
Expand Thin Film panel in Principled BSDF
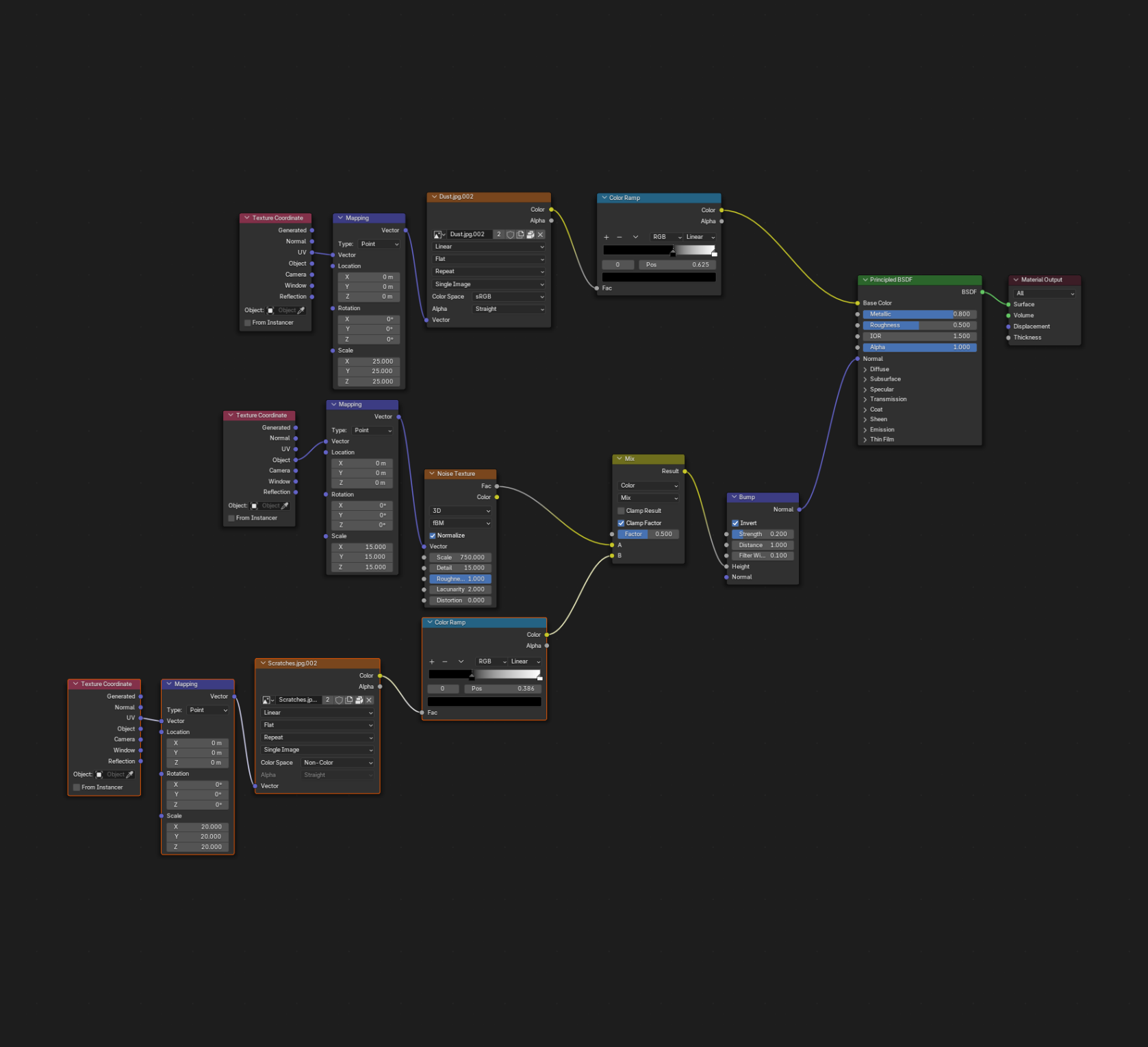coord(865,440)
